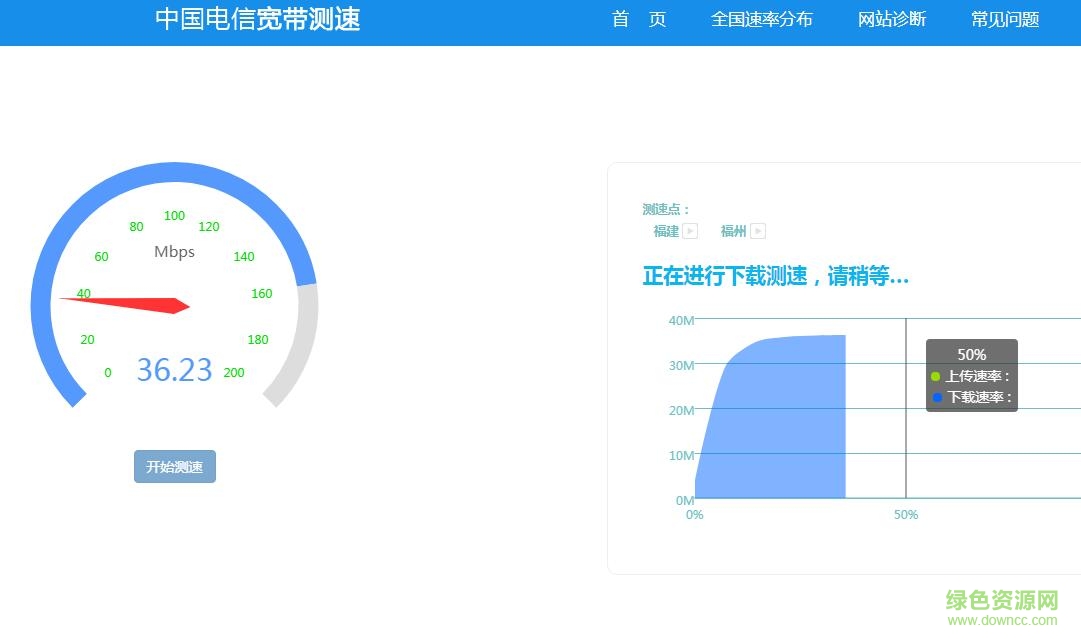Viewport: 1081px width, 639px height.
Task: Open the 网站诊断 page from the navigation bar
Action: 892,19
